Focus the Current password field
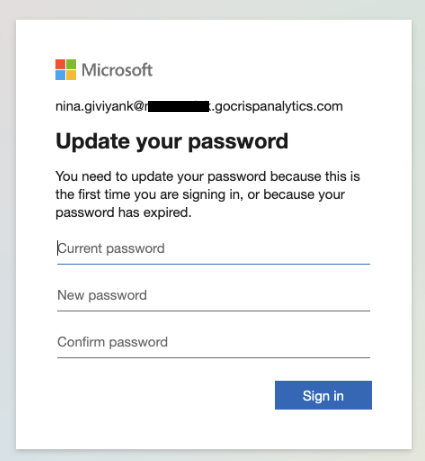The height and width of the screenshot is (461, 425). [213, 249]
